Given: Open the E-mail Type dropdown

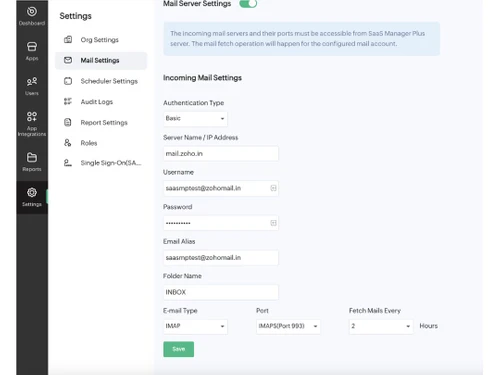Looking at the screenshot, I should 195,326.
